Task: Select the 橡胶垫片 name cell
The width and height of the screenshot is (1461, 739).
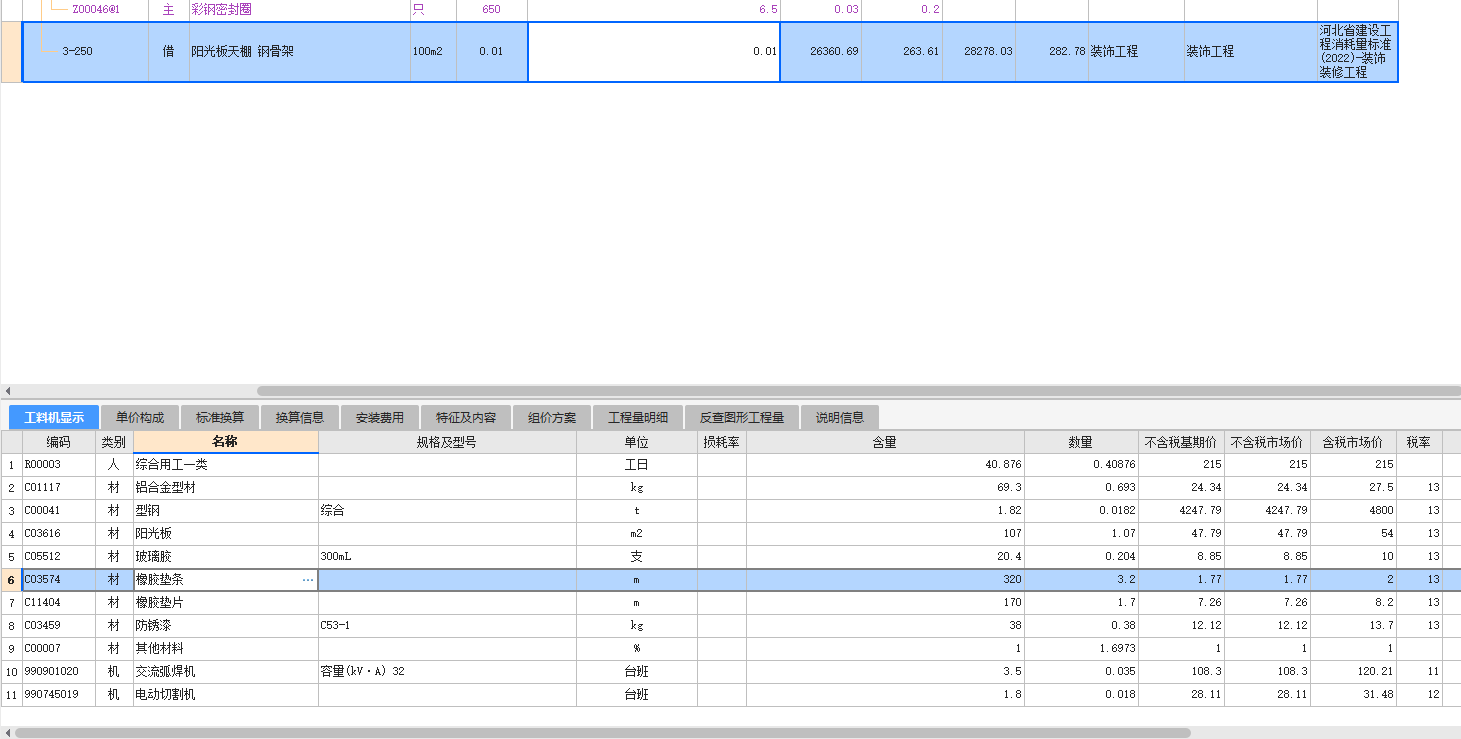Action: (225, 603)
